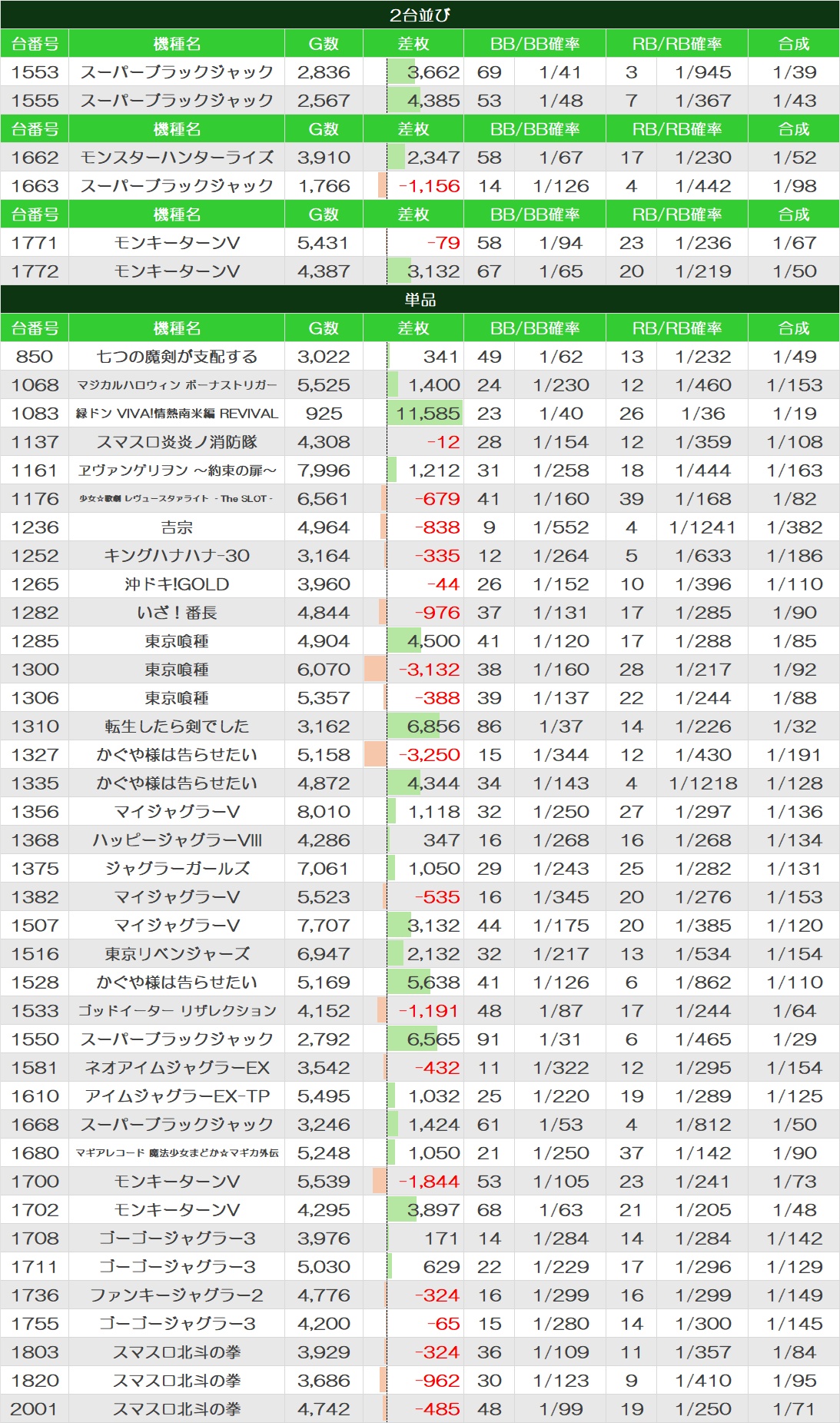Viewport: 840px width, 1423px height.
Task: Click the キングハナハナ-30 machine name
Action: [x=177, y=556]
